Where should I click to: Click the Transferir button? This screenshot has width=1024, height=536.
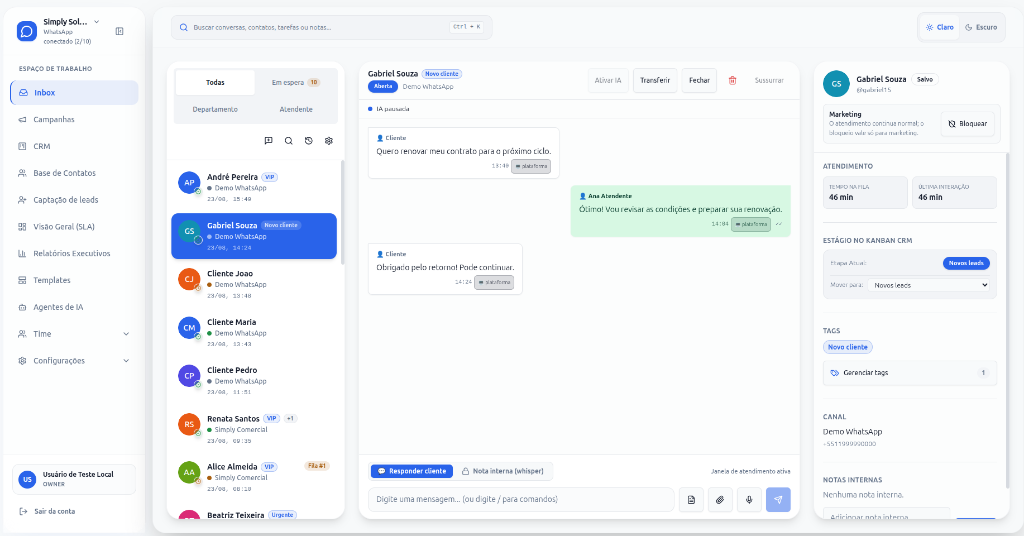[x=655, y=80]
